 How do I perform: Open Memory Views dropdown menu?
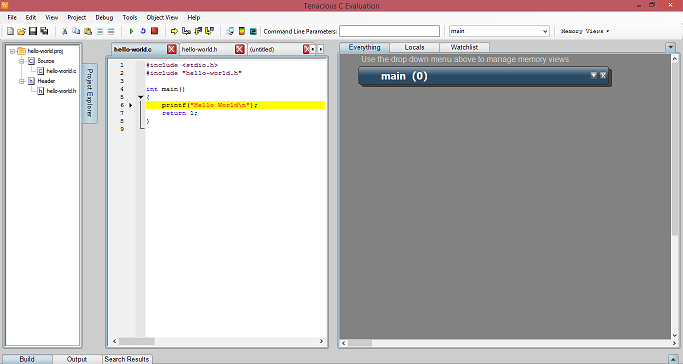coord(585,31)
